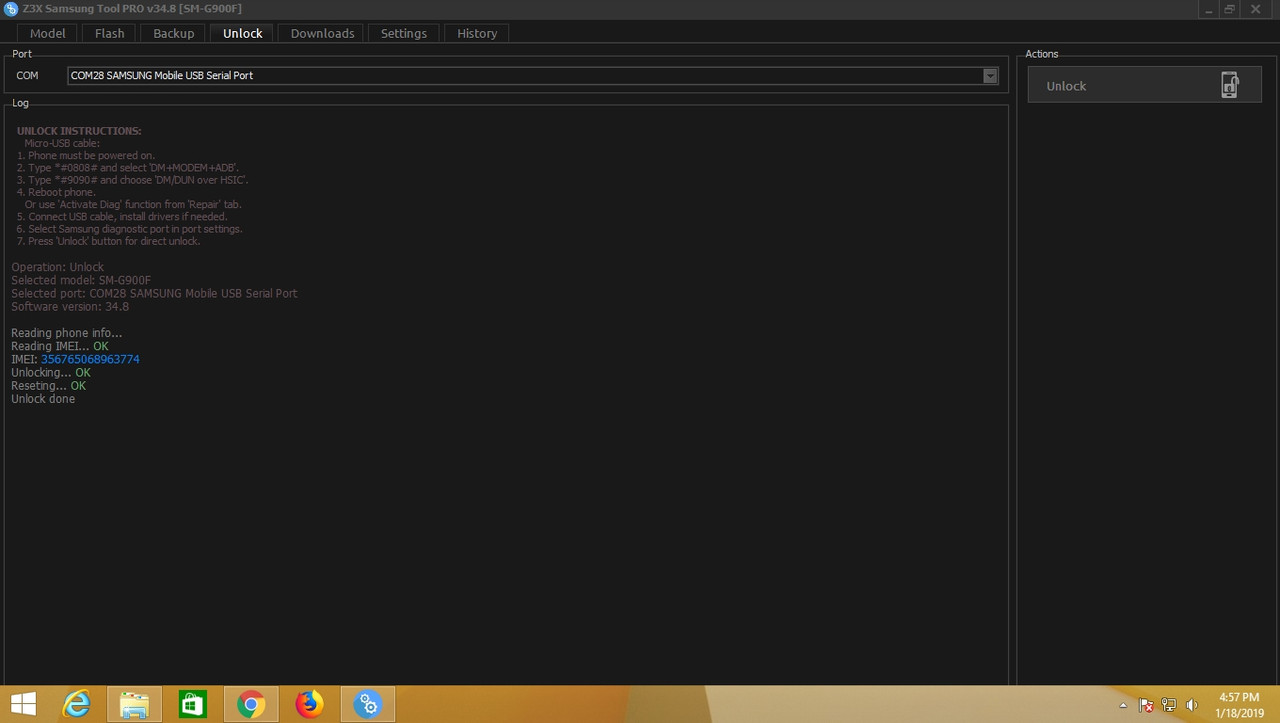
Task: Click the Unlock action button
Action: (1144, 86)
